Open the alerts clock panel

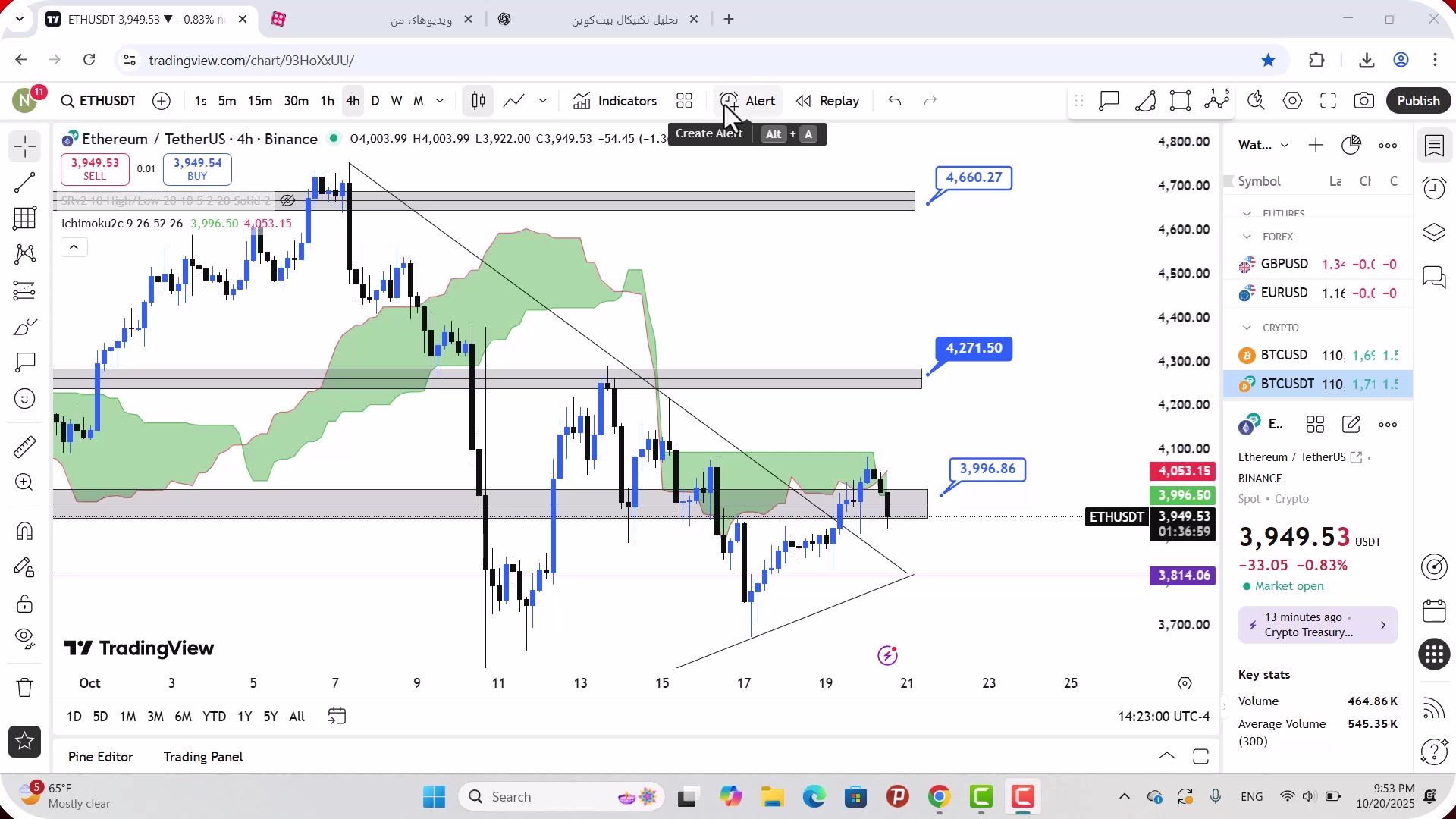pos(1434,188)
